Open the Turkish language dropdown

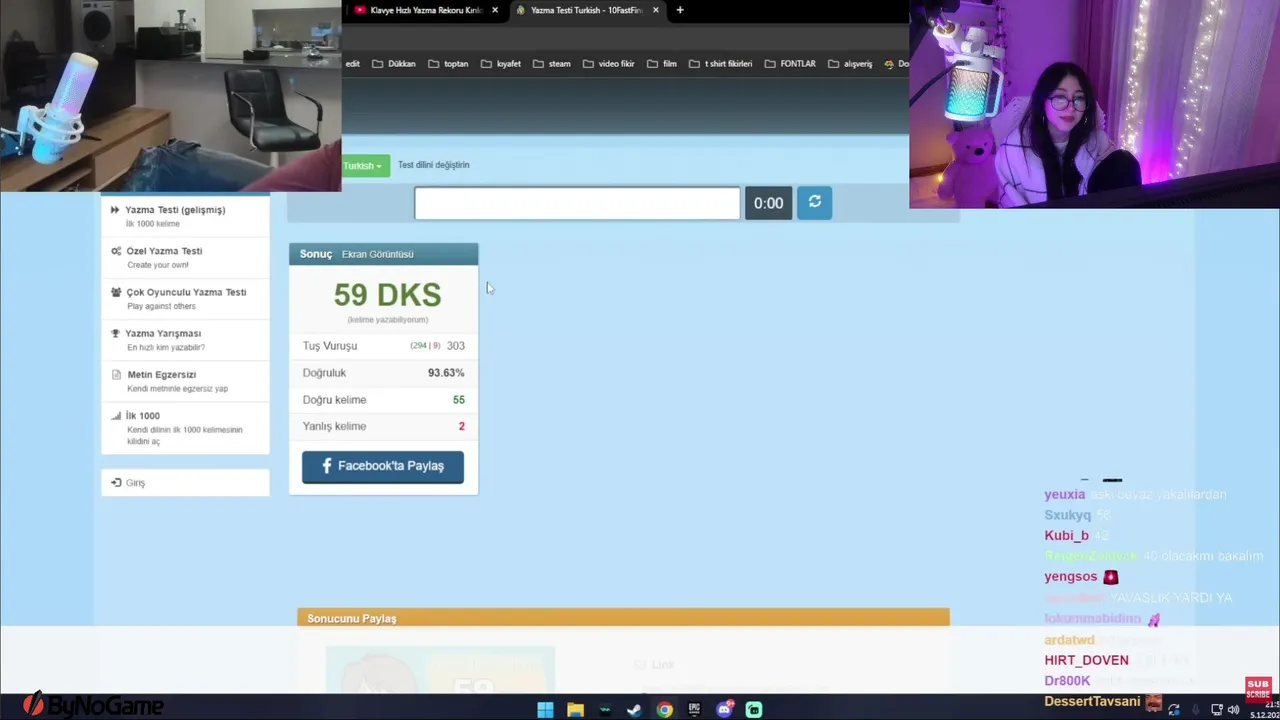point(365,166)
